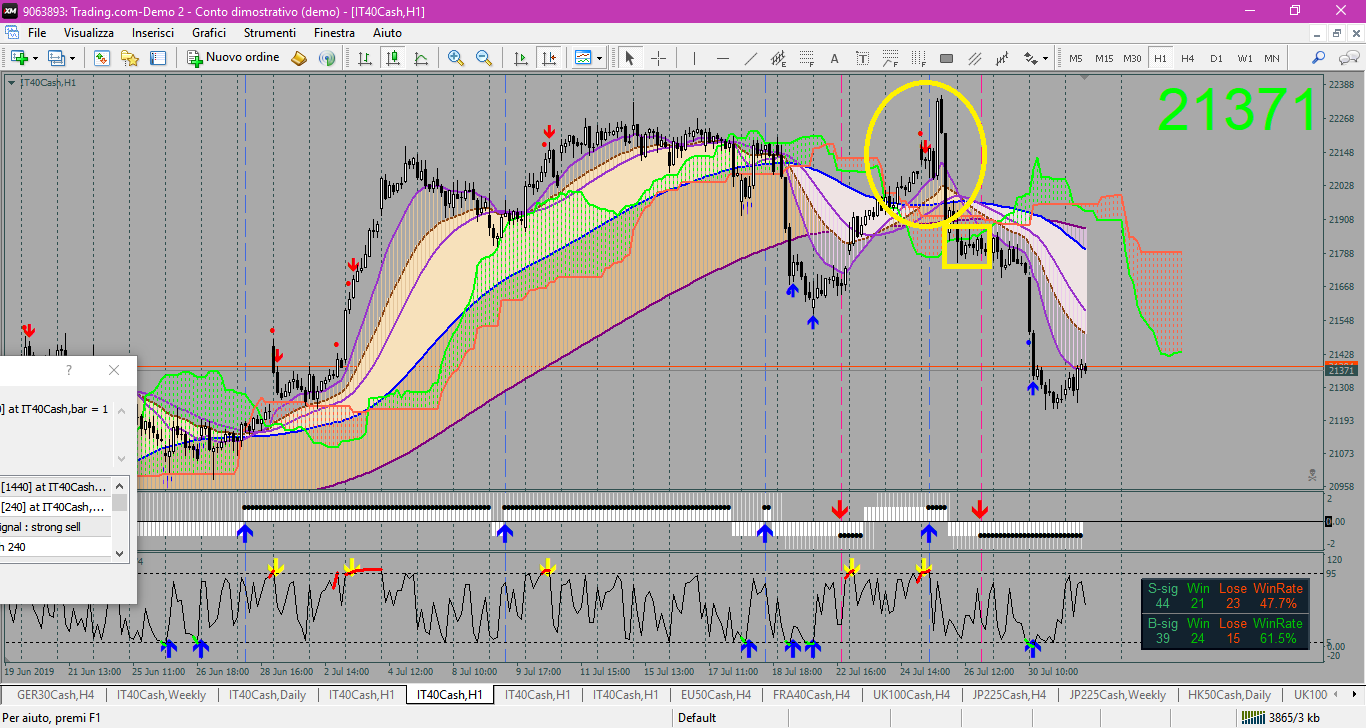This screenshot has width=1366, height=728.
Task: Open the Visualizza menu
Action: 89,33
